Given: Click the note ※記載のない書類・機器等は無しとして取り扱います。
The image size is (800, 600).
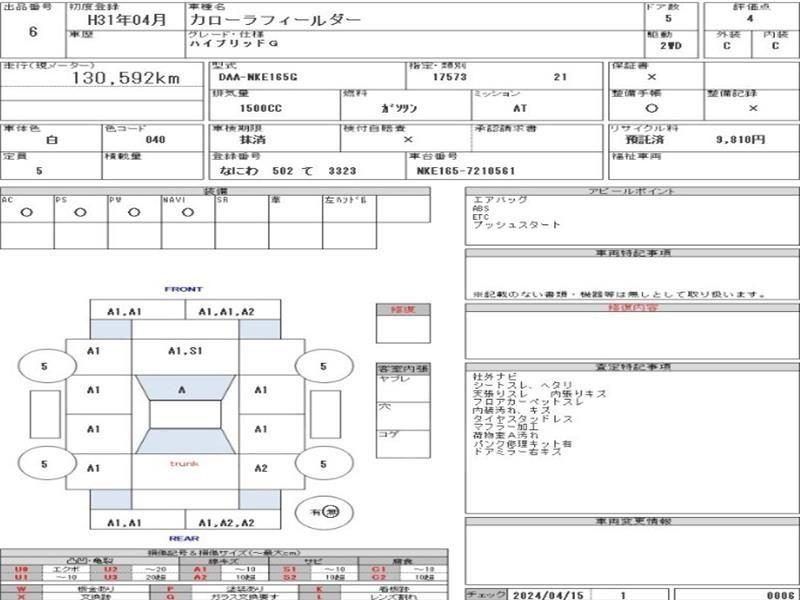Looking at the screenshot, I should point(619,294).
